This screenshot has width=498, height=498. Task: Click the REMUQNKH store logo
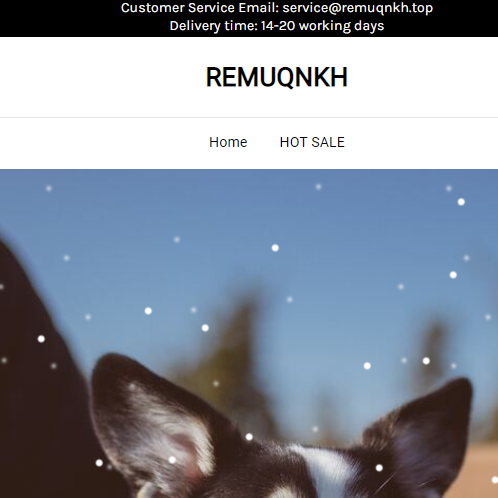[277, 77]
